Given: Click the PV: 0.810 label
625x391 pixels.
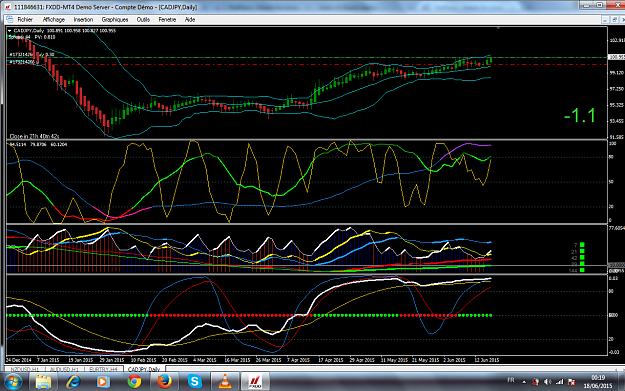Looking at the screenshot, I should pos(45,37).
